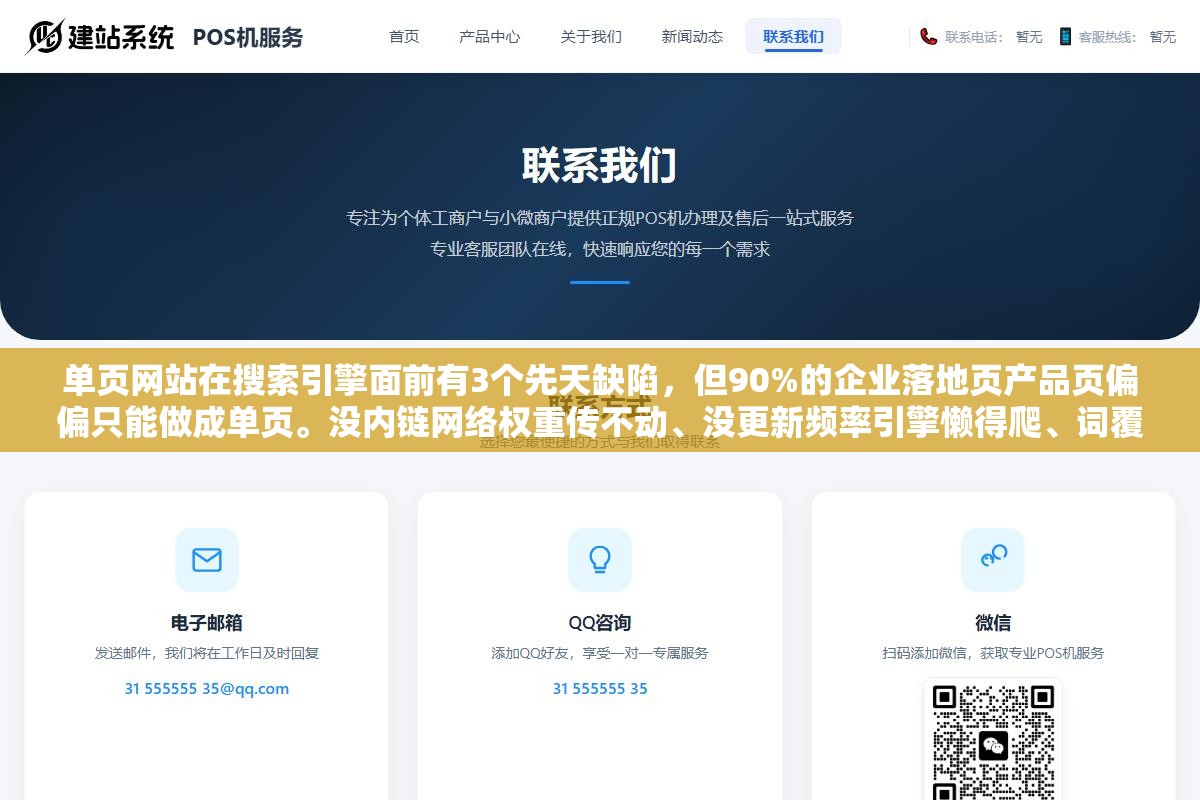
Task: Click the email link 31 555555 35@qq.com
Action: (207, 689)
